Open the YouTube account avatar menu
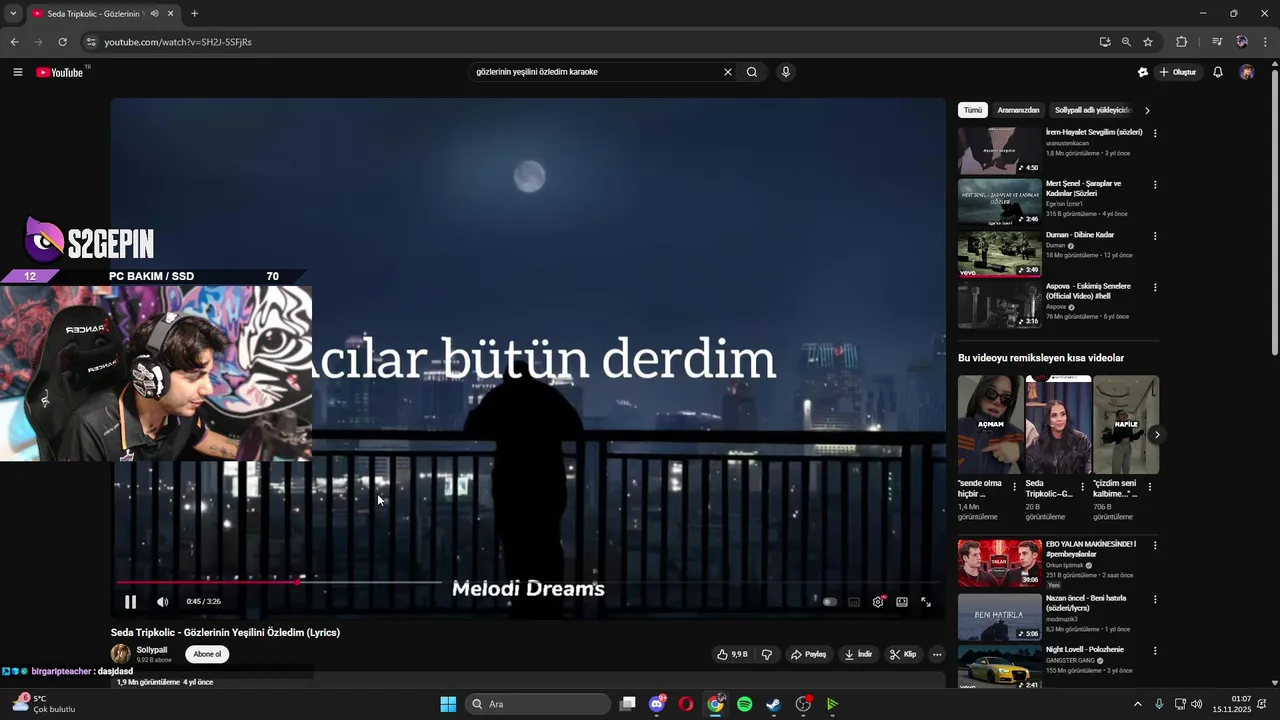Viewport: 1280px width, 720px height. (x=1246, y=72)
